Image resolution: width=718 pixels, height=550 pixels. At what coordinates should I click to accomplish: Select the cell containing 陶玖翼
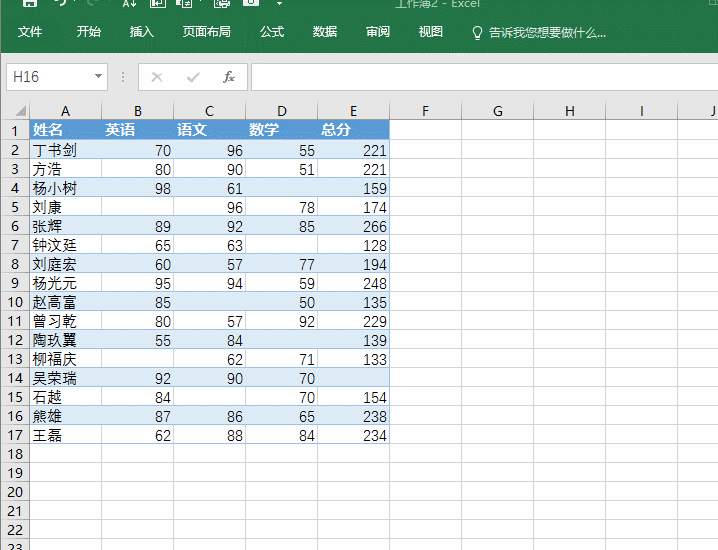point(65,340)
